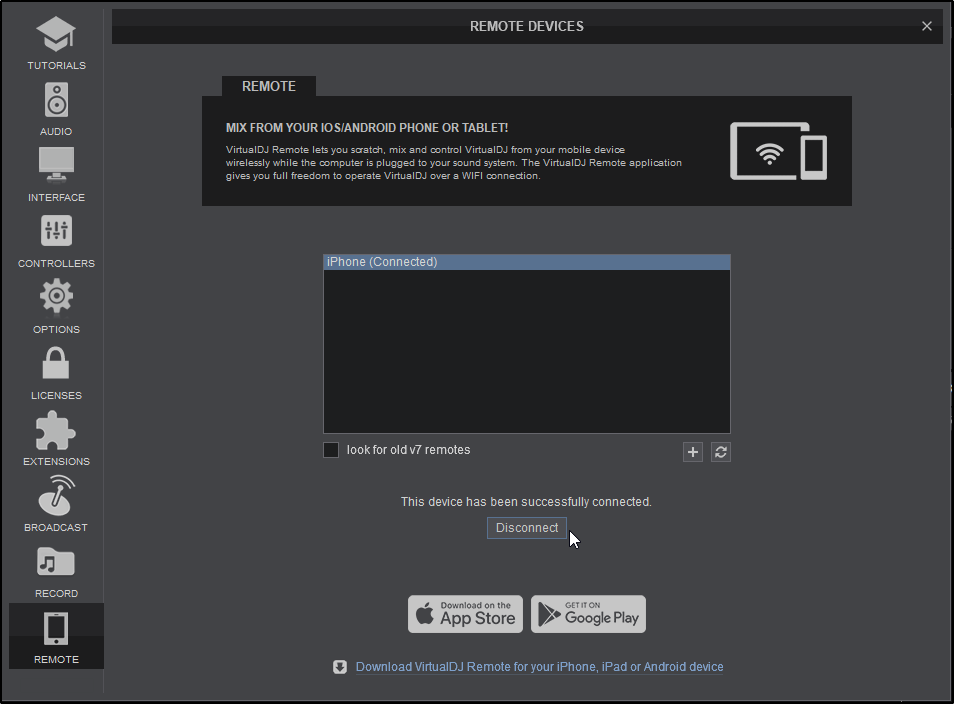Enable look for old v7 remotes checkbox

pyautogui.click(x=331, y=450)
